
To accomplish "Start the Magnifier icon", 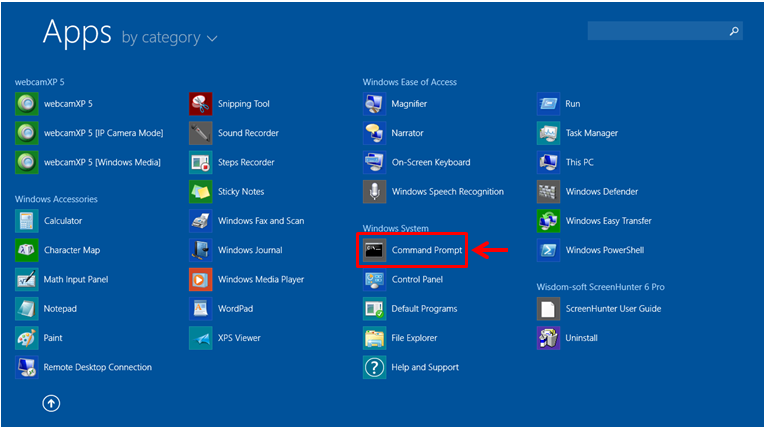I will coord(375,104).
